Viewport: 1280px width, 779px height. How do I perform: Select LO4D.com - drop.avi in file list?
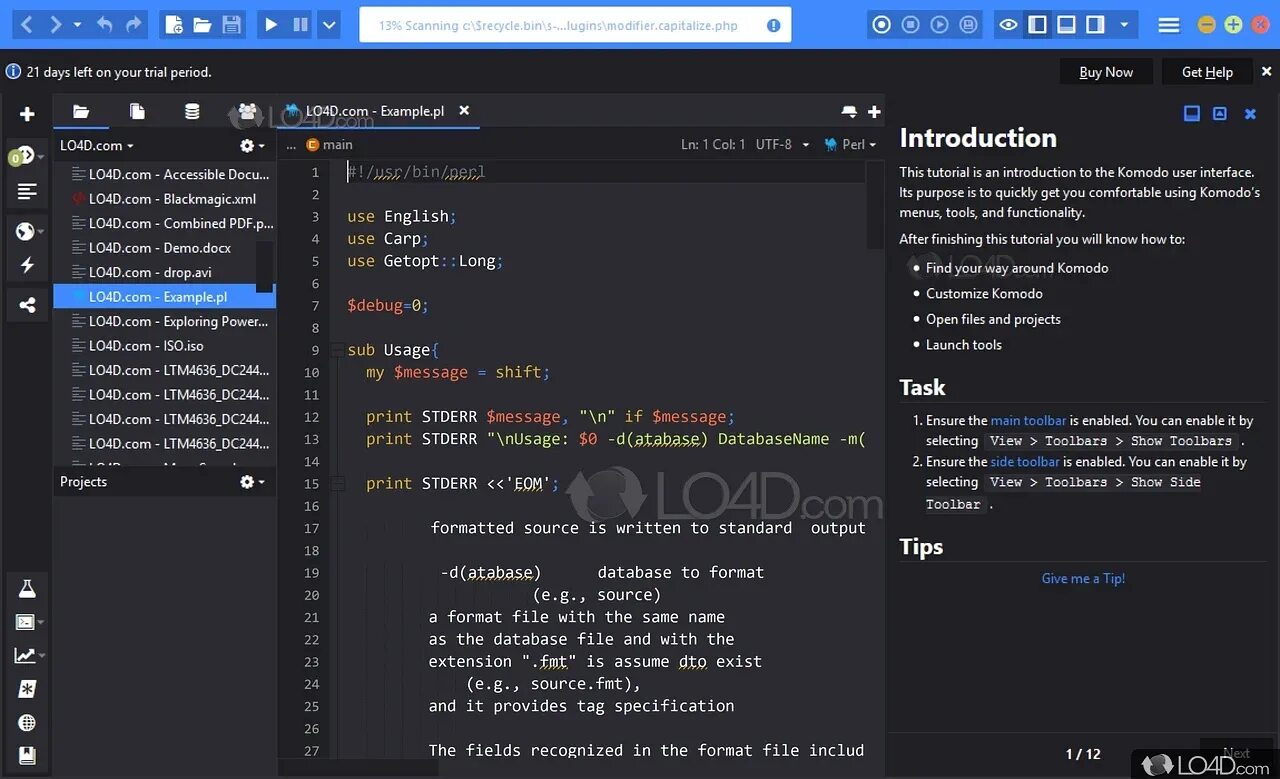coord(150,272)
